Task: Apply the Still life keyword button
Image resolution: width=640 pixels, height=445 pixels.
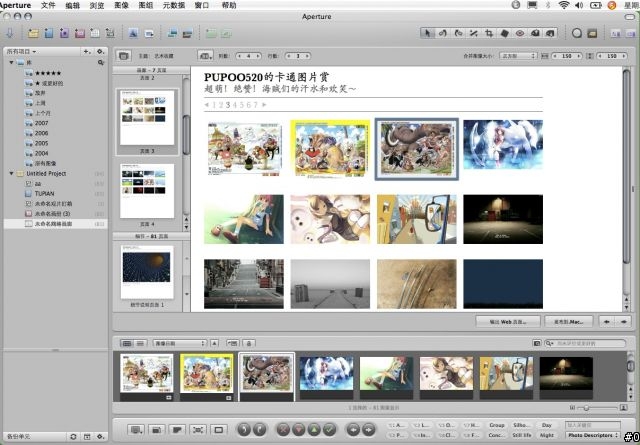Action: tap(521, 435)
